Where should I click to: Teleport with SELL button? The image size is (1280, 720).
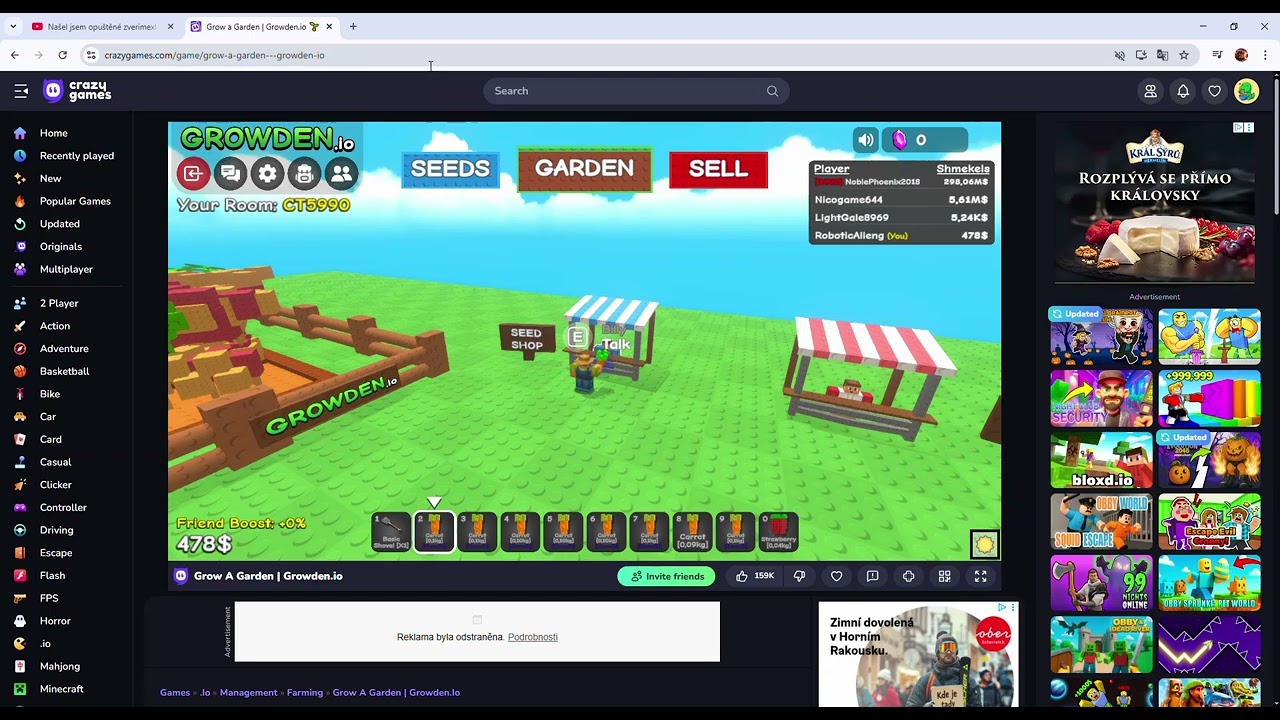(x=718, y=170)
